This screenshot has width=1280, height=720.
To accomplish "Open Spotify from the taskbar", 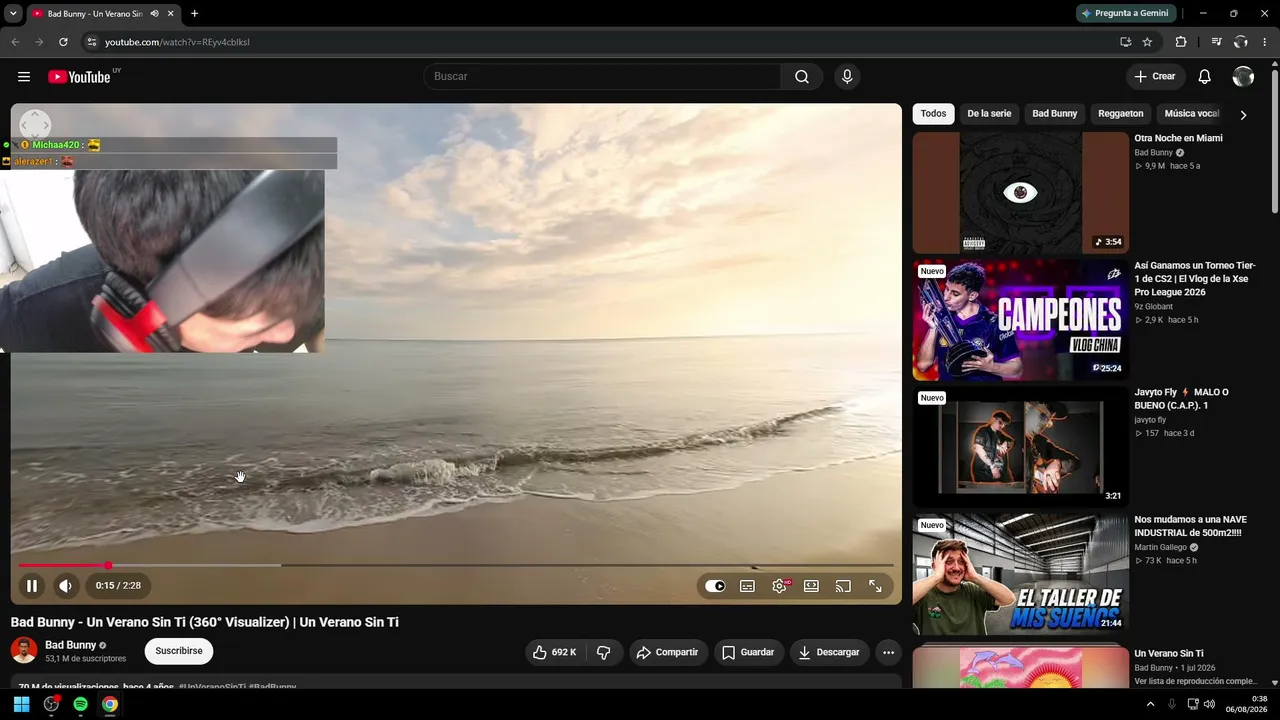I will 80,704.
